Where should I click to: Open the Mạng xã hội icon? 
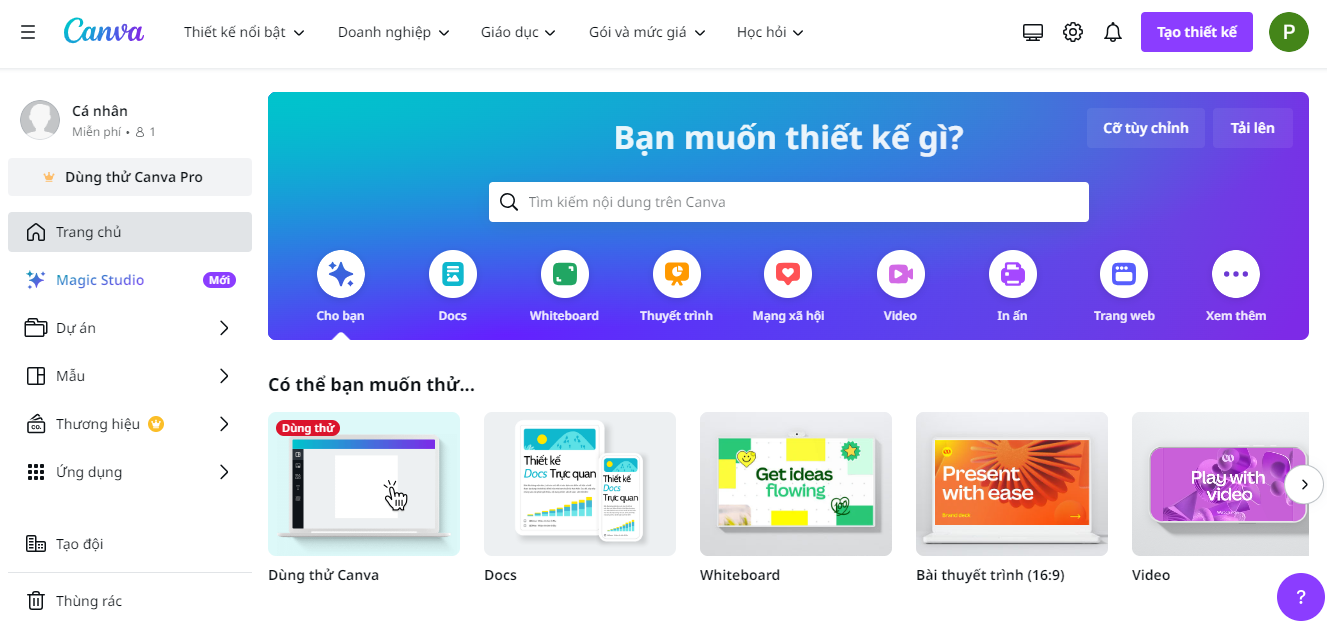click(x=788, y=274)
